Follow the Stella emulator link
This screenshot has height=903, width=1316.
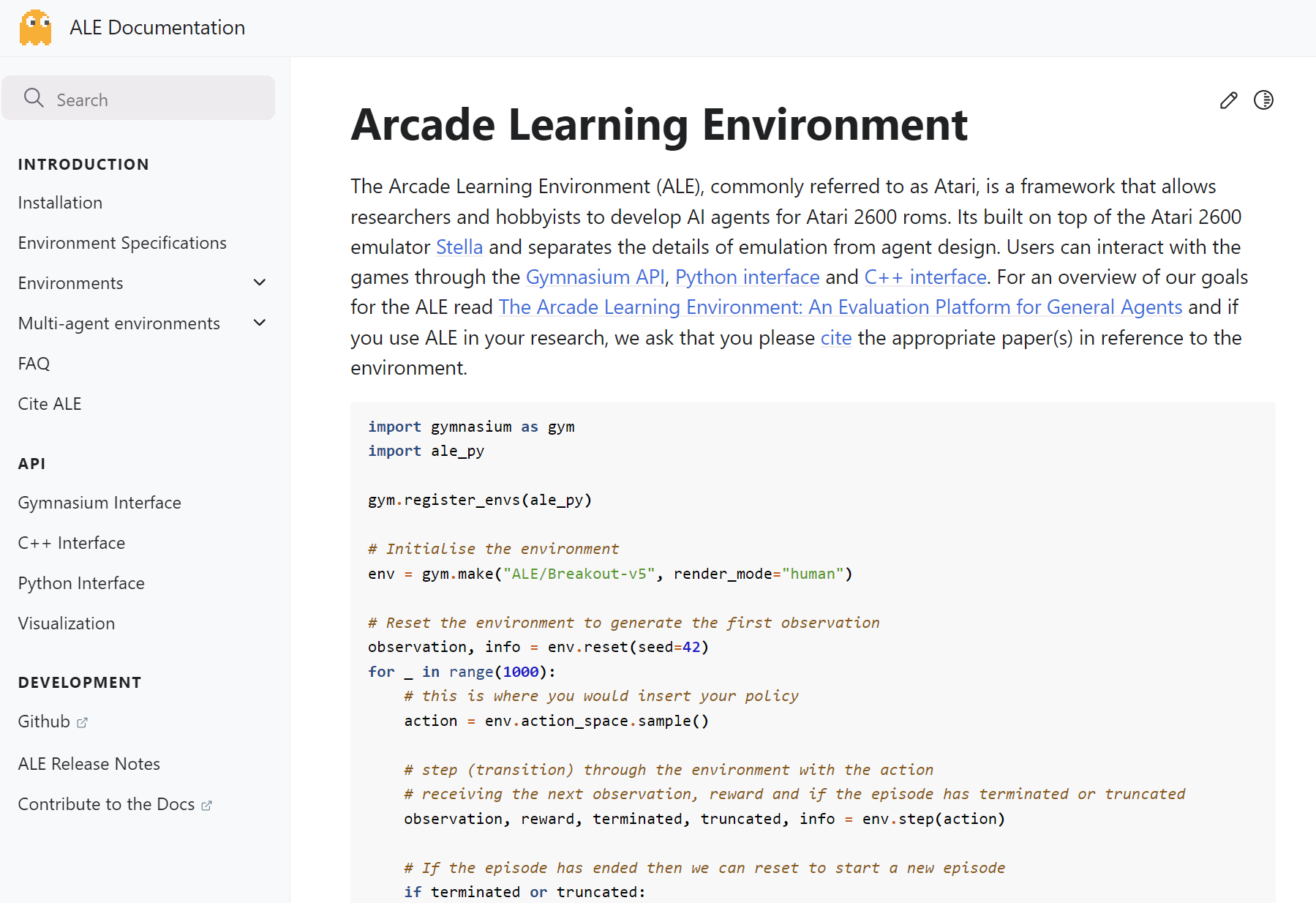(x=459, y=247)
